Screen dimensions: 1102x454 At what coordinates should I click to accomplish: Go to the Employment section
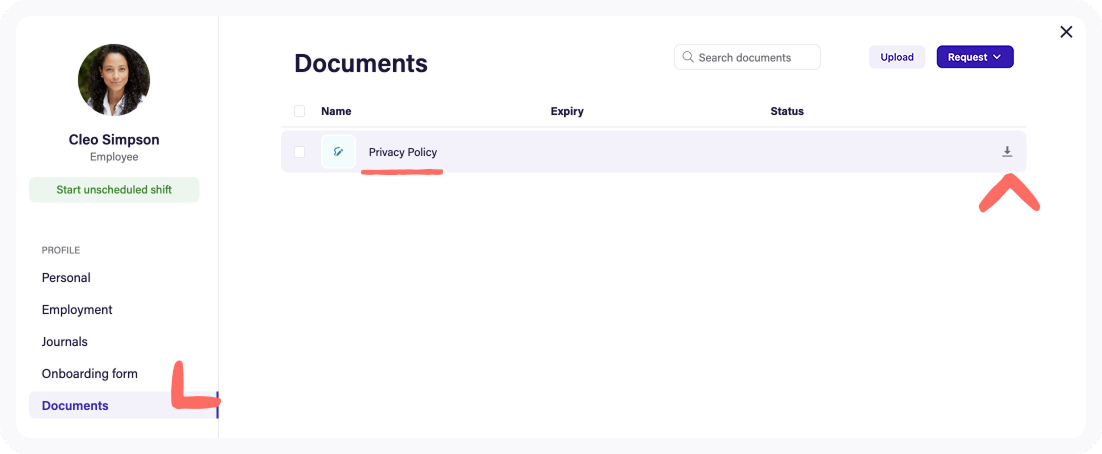tap(77, 310)
